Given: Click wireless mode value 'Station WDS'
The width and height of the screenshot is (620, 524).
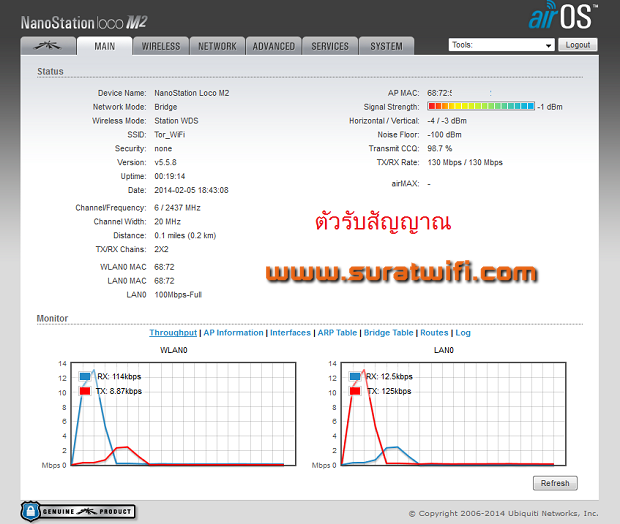Looking at the screenshot, I should 176,121.
